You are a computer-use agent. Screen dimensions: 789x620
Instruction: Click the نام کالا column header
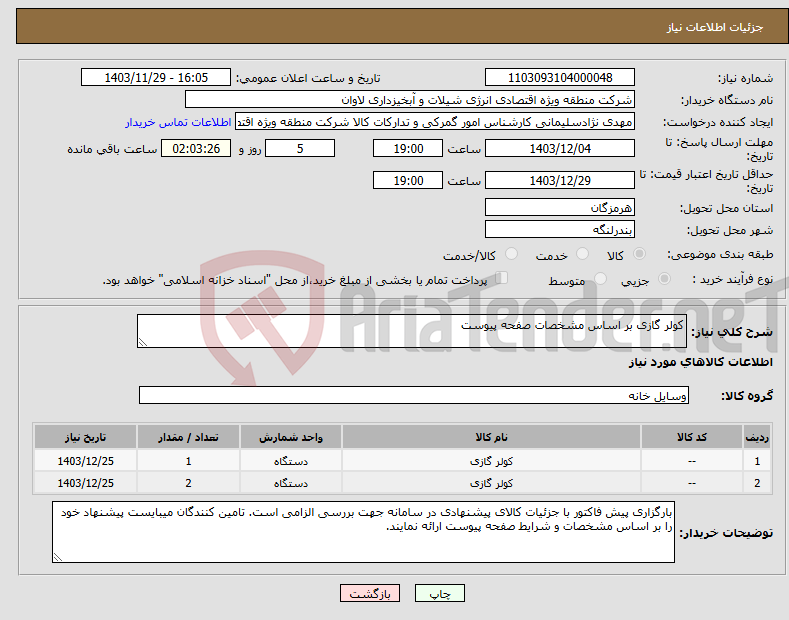491,437
